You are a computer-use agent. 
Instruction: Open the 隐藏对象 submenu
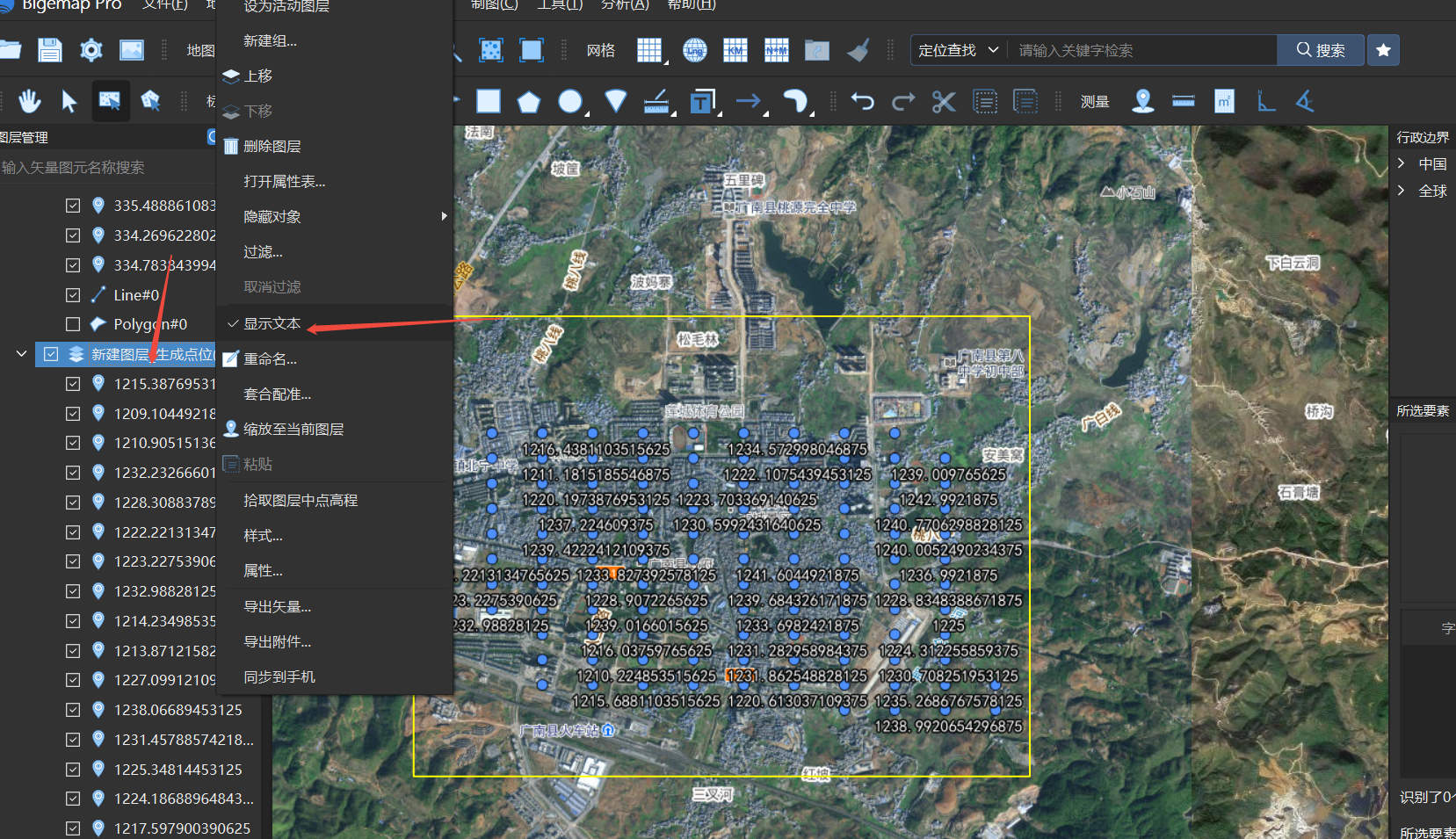tap(272, 216)
